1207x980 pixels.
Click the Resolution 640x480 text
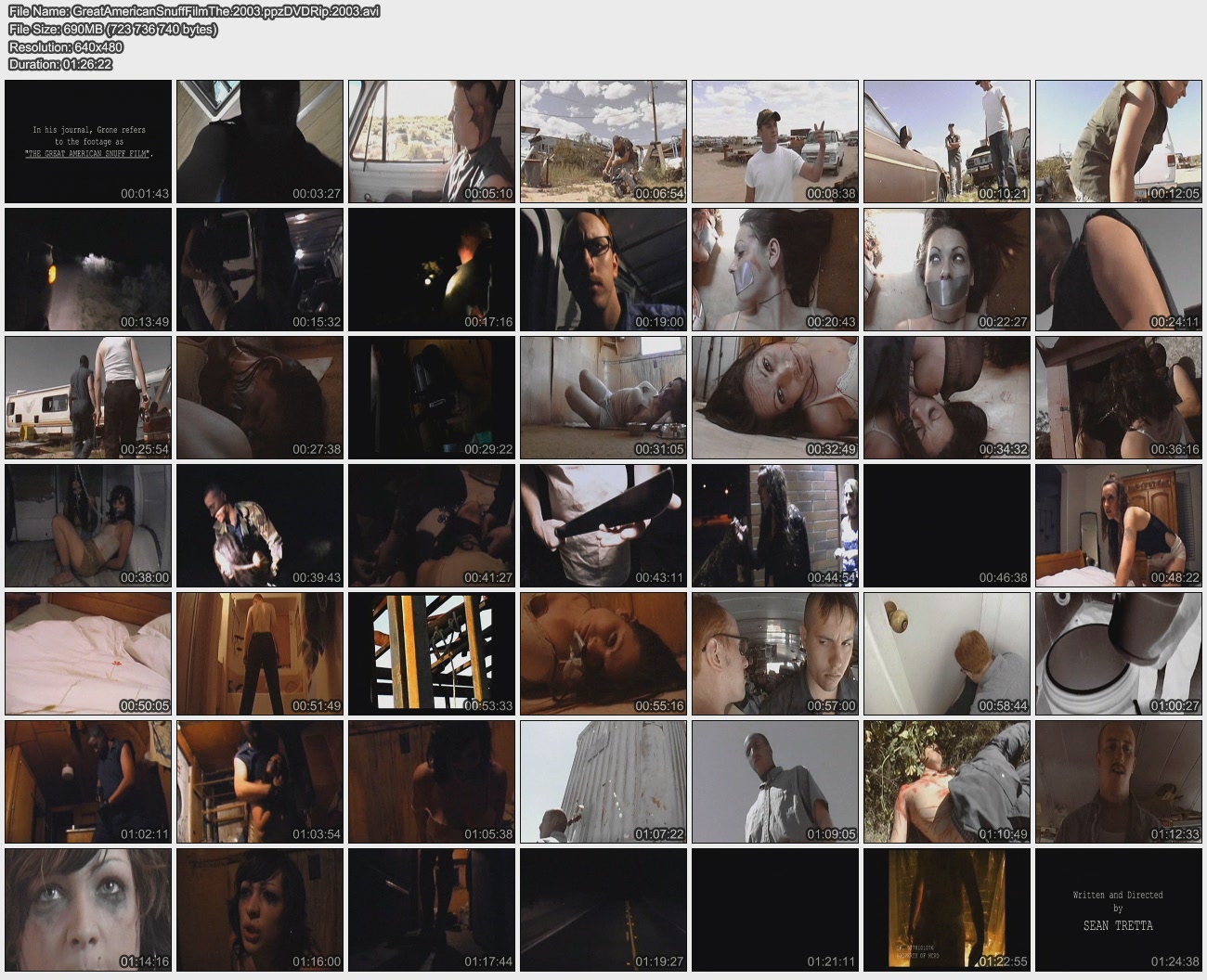(66, 46)
